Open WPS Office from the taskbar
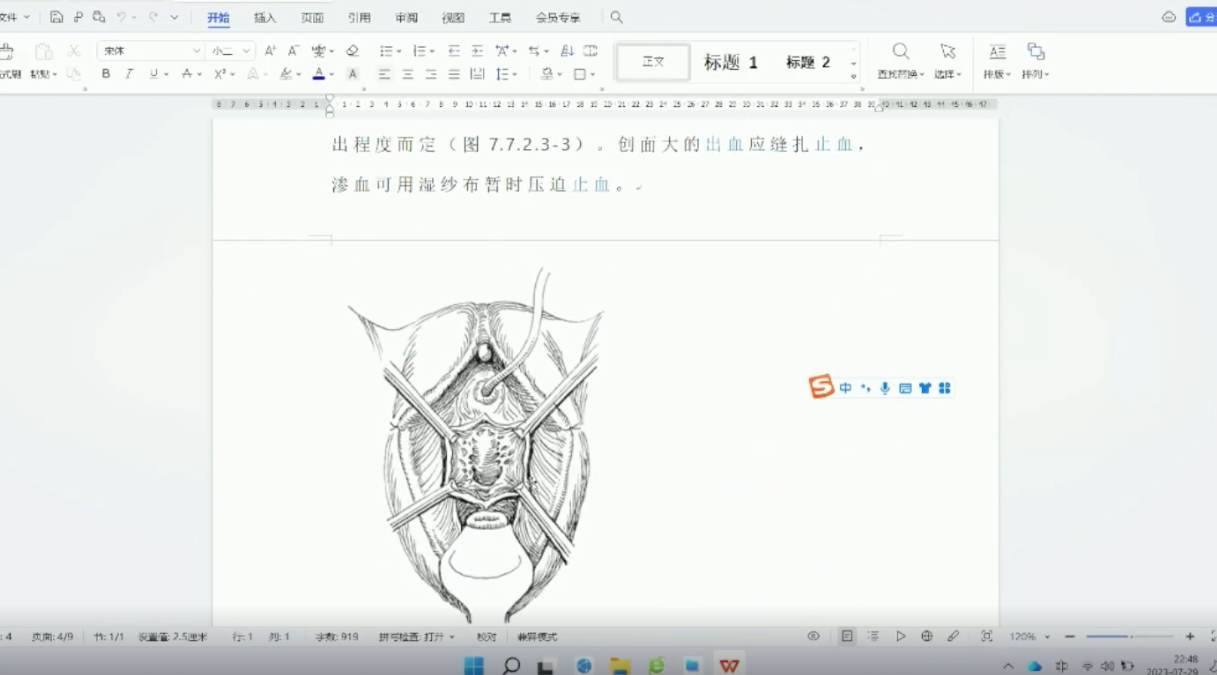The image size is (1217, 675). pos(729,665)
